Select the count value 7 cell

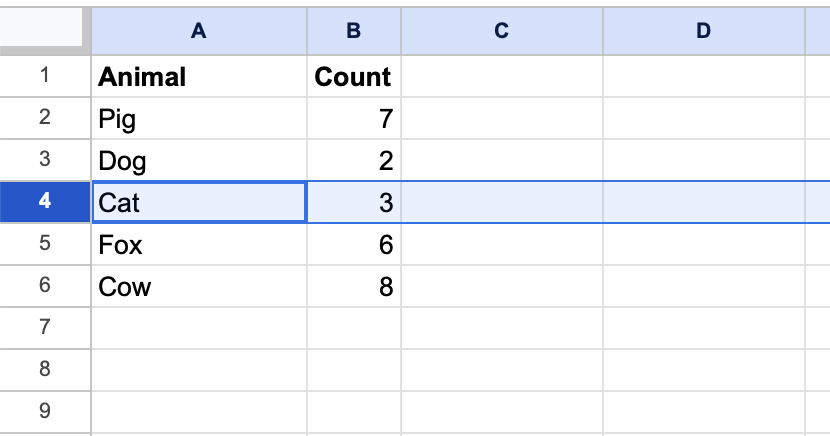(353, 119)
